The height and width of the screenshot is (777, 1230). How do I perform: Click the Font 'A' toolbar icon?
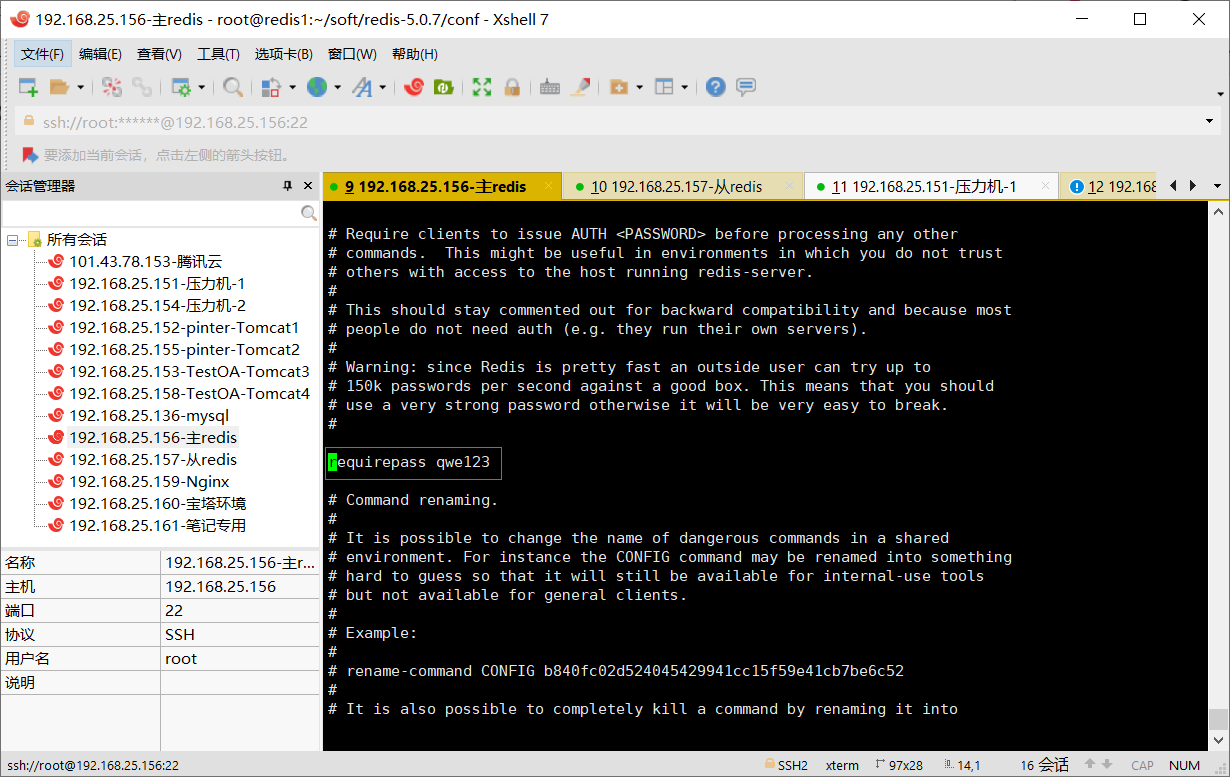pyautogui.click(x=361, y=87)
